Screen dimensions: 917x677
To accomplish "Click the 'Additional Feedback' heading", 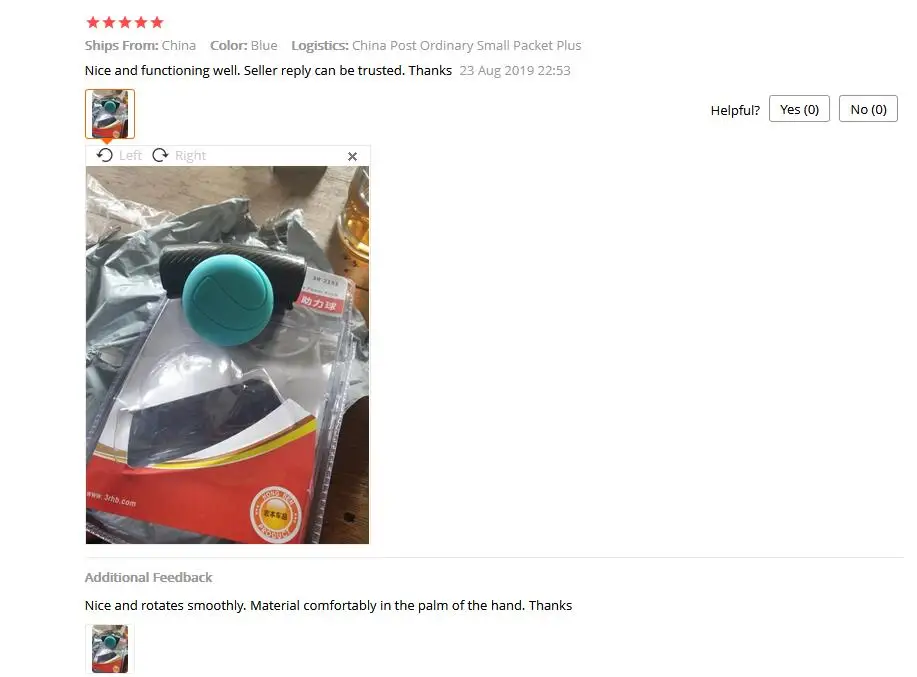I will coord(149,578).
